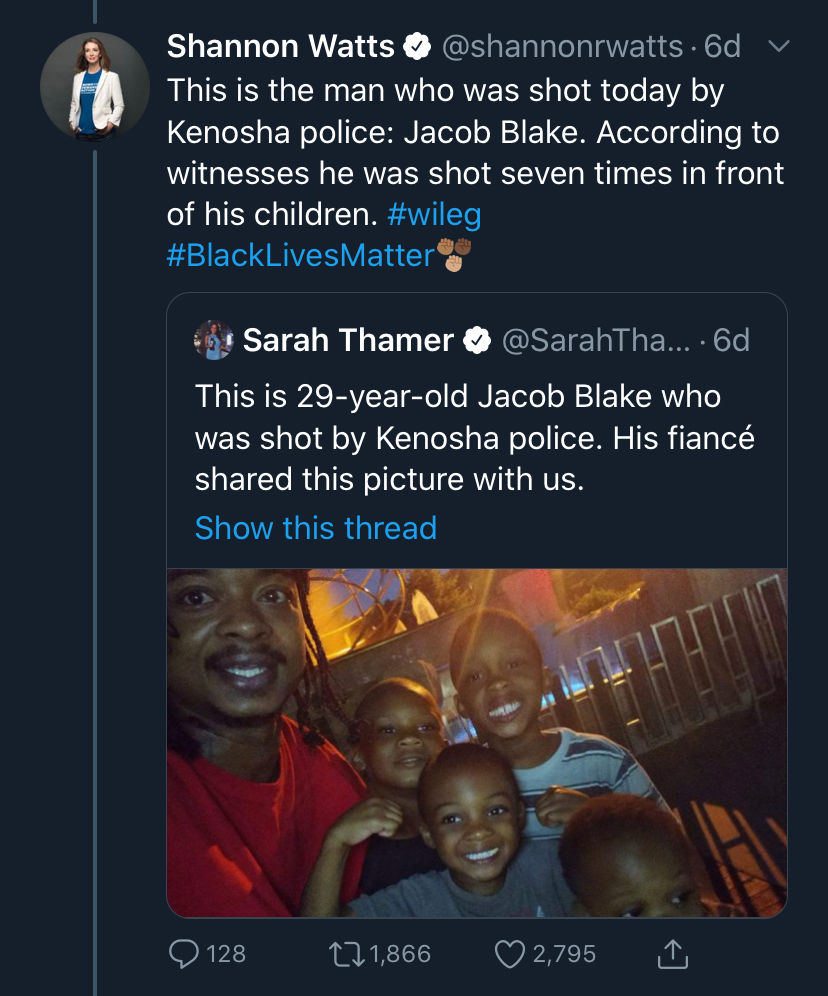The image size is (828, 996).
Task: Open the #BlackLivesMatter hashtag
Action: click(x=300, y=255)
